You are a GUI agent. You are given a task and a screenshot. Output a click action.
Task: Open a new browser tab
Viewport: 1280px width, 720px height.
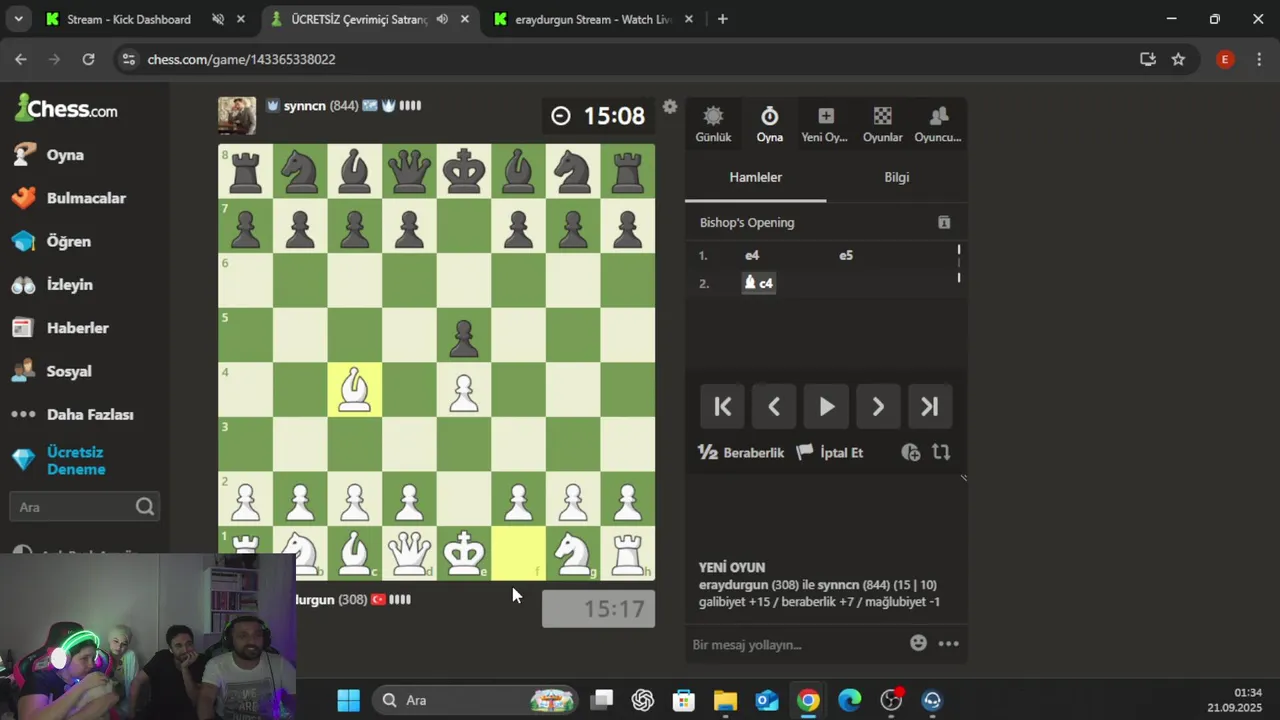[722, 19]
